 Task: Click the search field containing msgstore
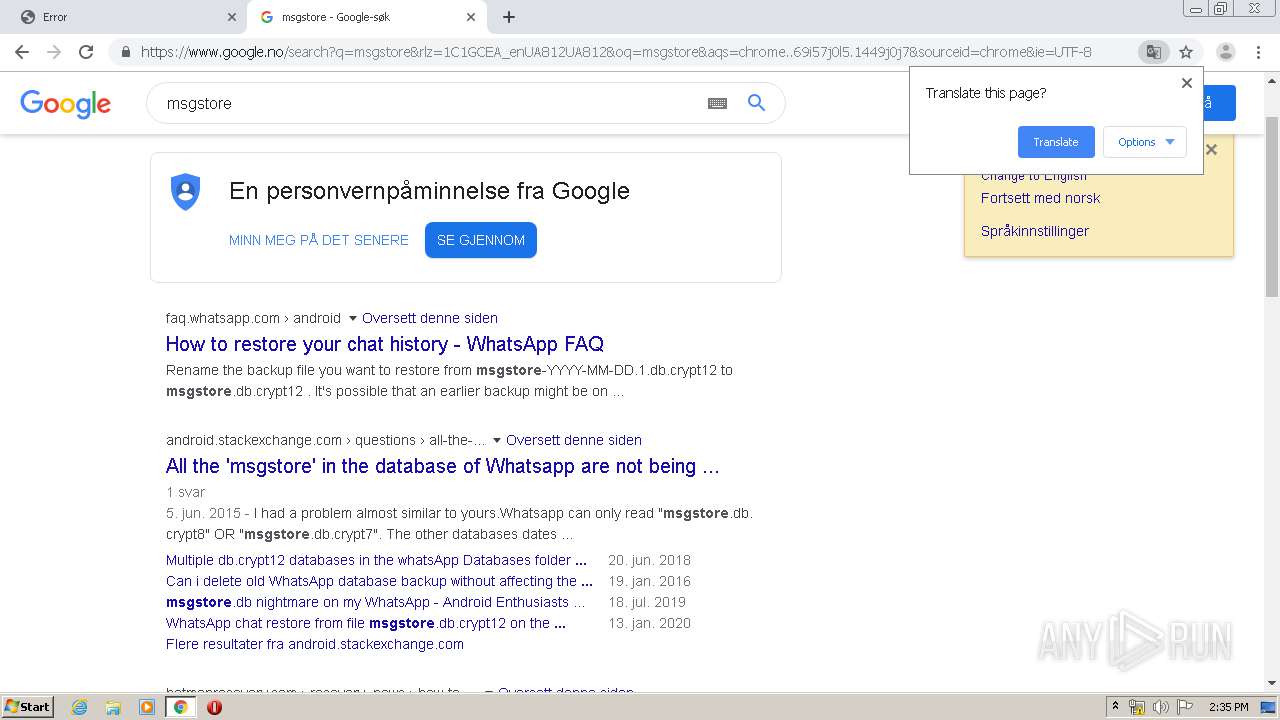[x=430, y=103]
